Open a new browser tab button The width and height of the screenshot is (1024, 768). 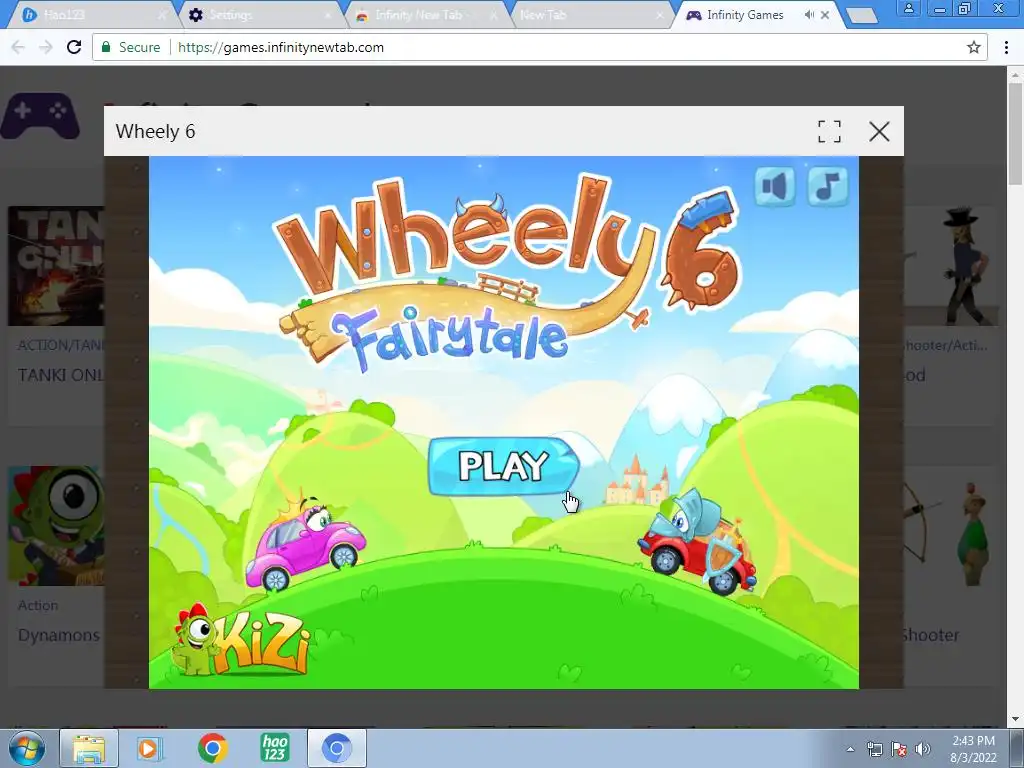coord(861,16)
